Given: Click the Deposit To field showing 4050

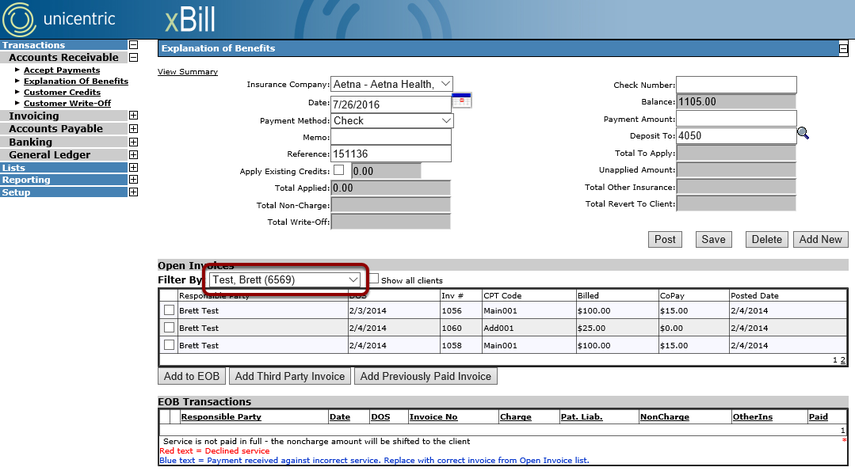Looking at the screenshot, I should point(736,135).
